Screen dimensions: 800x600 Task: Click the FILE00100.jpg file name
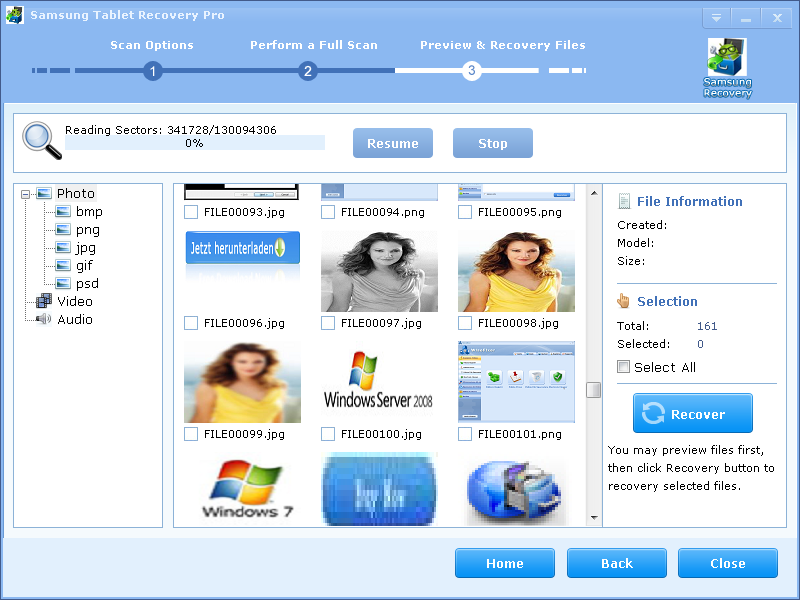coord(381,434)
